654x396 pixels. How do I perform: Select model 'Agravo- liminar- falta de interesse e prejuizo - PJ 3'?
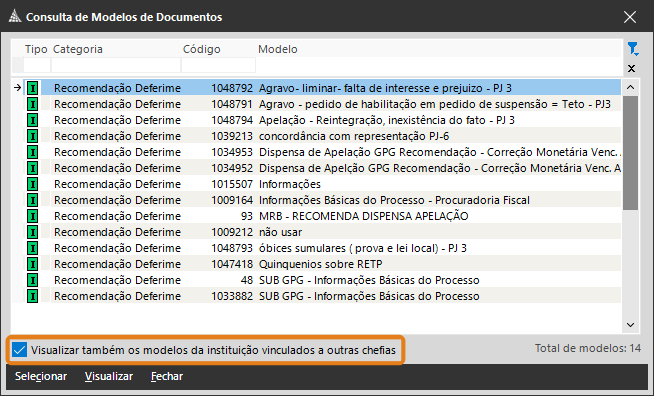[385, 88]
